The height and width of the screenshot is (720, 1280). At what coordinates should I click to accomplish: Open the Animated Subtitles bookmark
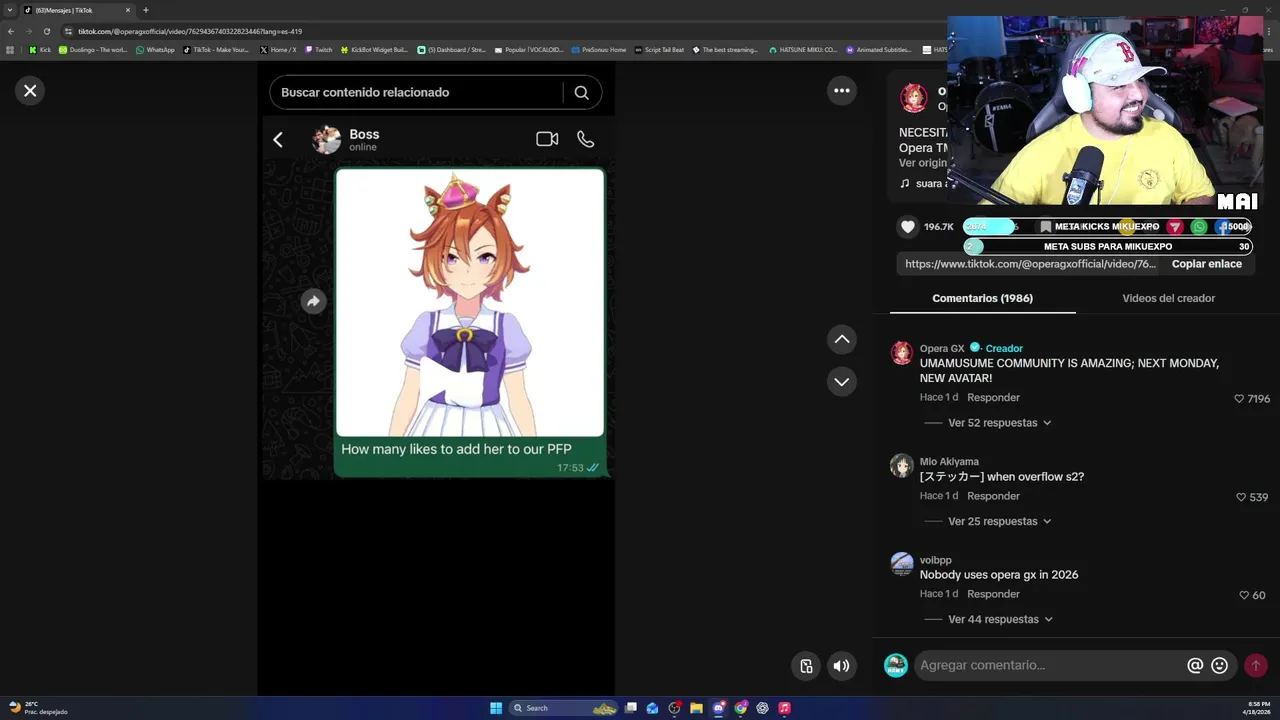pyautogui.click(x=878, y=49)
